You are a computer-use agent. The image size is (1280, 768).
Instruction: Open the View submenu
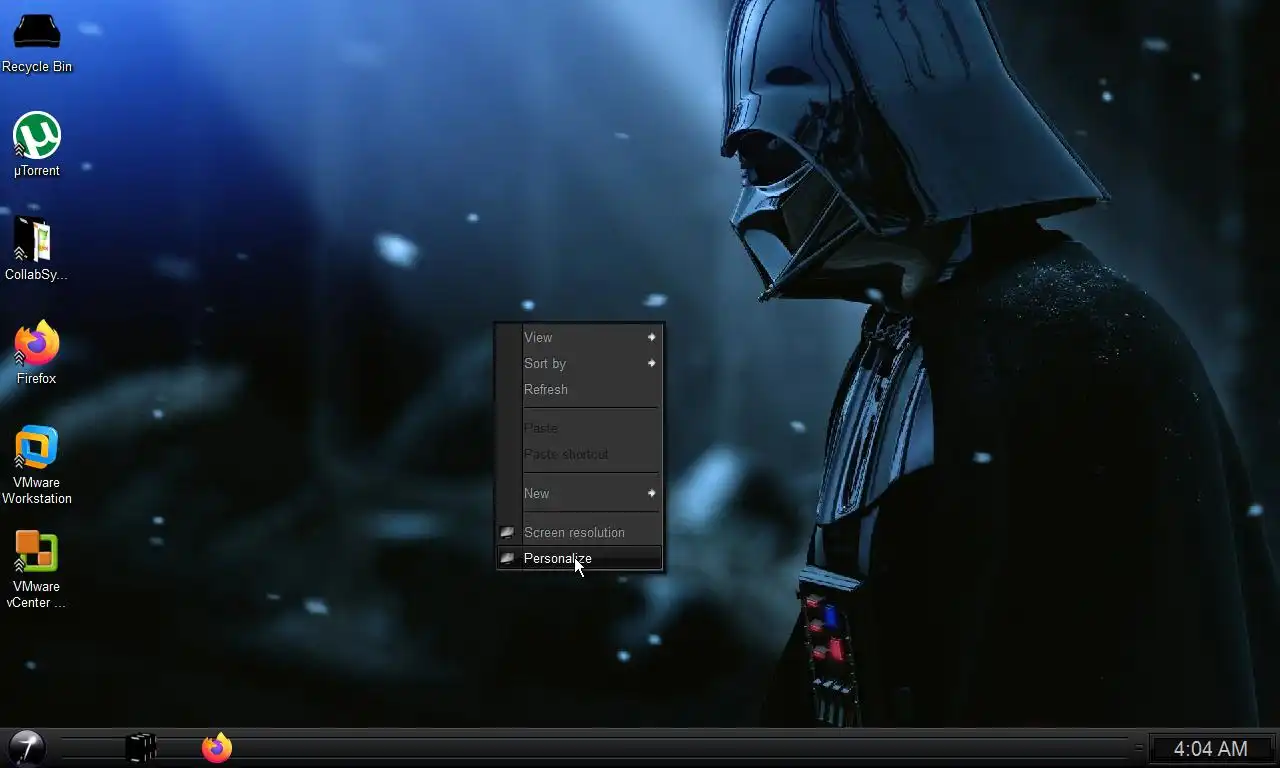pyautogui.click(x=579, y=337)
